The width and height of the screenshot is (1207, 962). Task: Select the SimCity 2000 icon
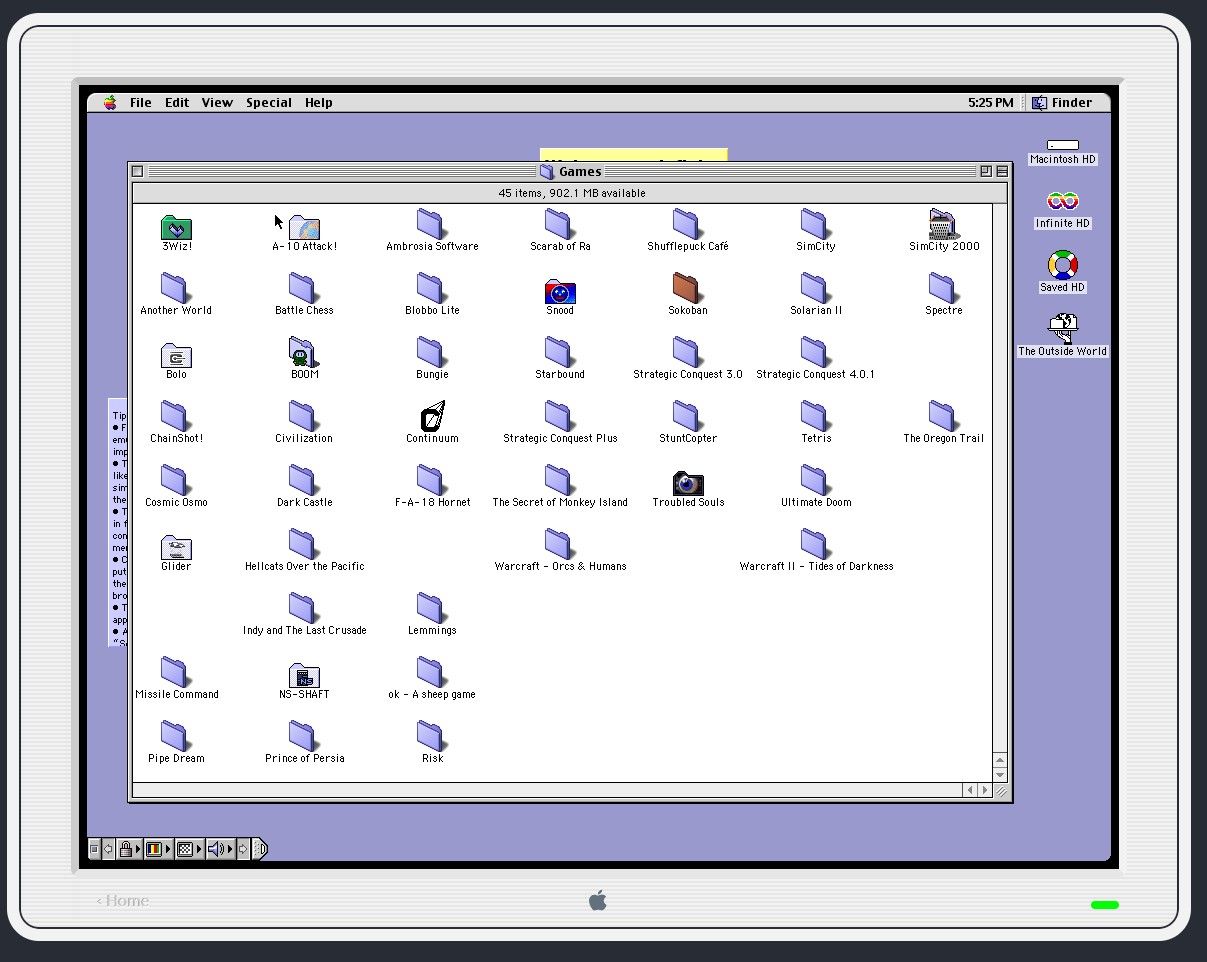[x=943, y=225]
